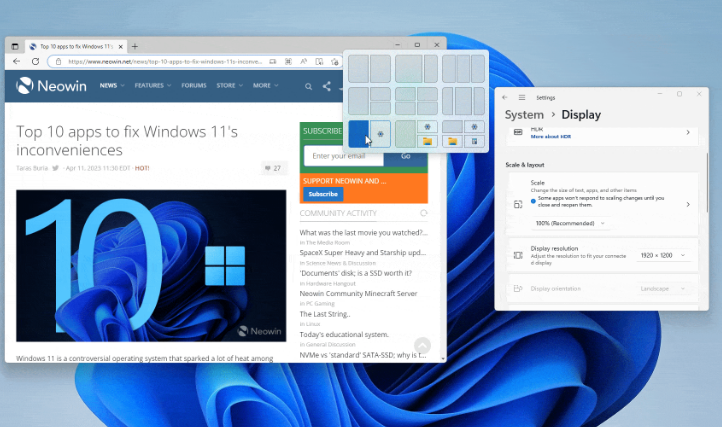Expand MORE dropdown menu

tap(265, 86)
